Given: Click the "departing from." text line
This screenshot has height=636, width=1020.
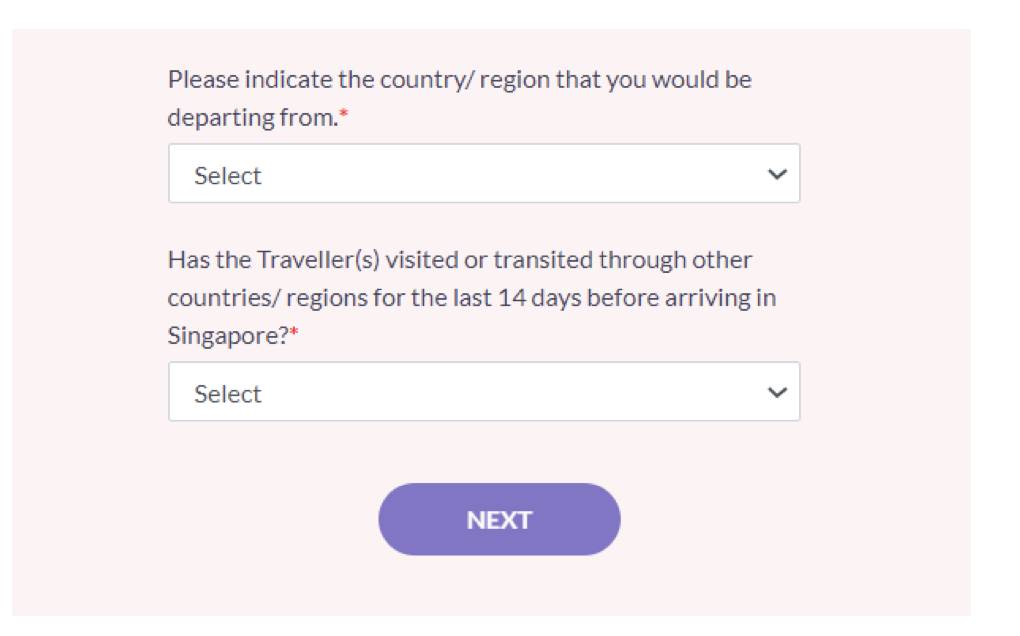Looking at the screenshot, I should [x=251, y=118].
